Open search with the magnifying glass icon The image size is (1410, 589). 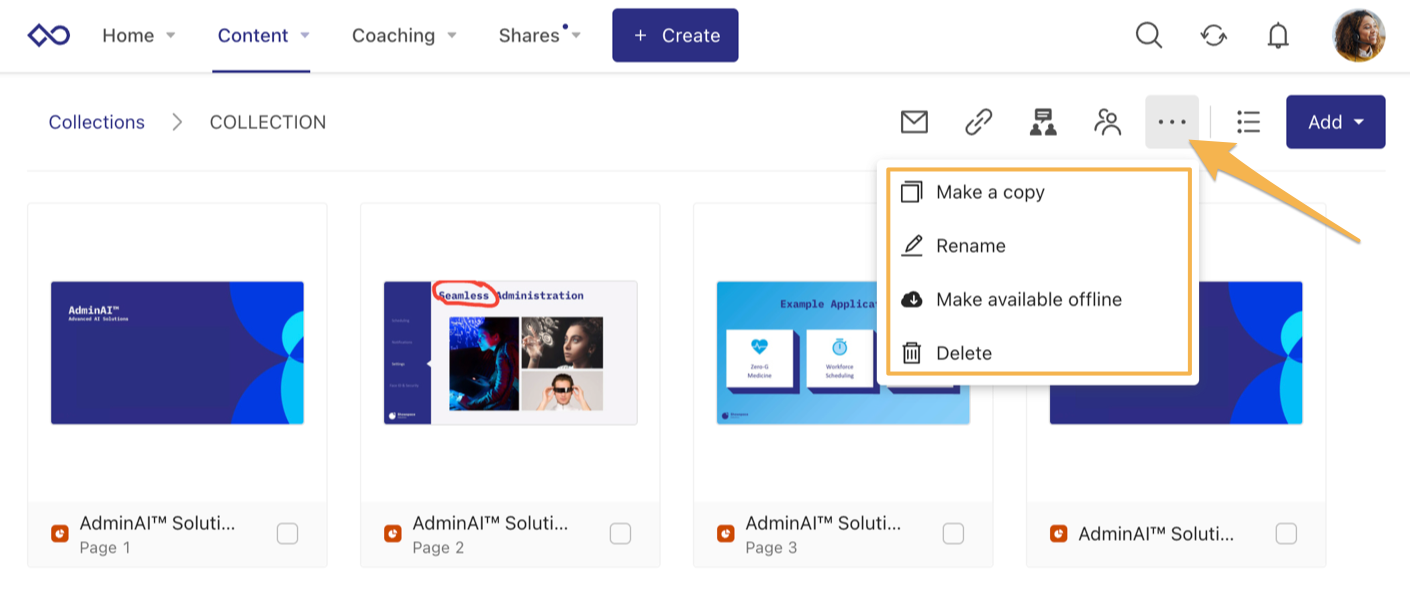point(1148,35)
